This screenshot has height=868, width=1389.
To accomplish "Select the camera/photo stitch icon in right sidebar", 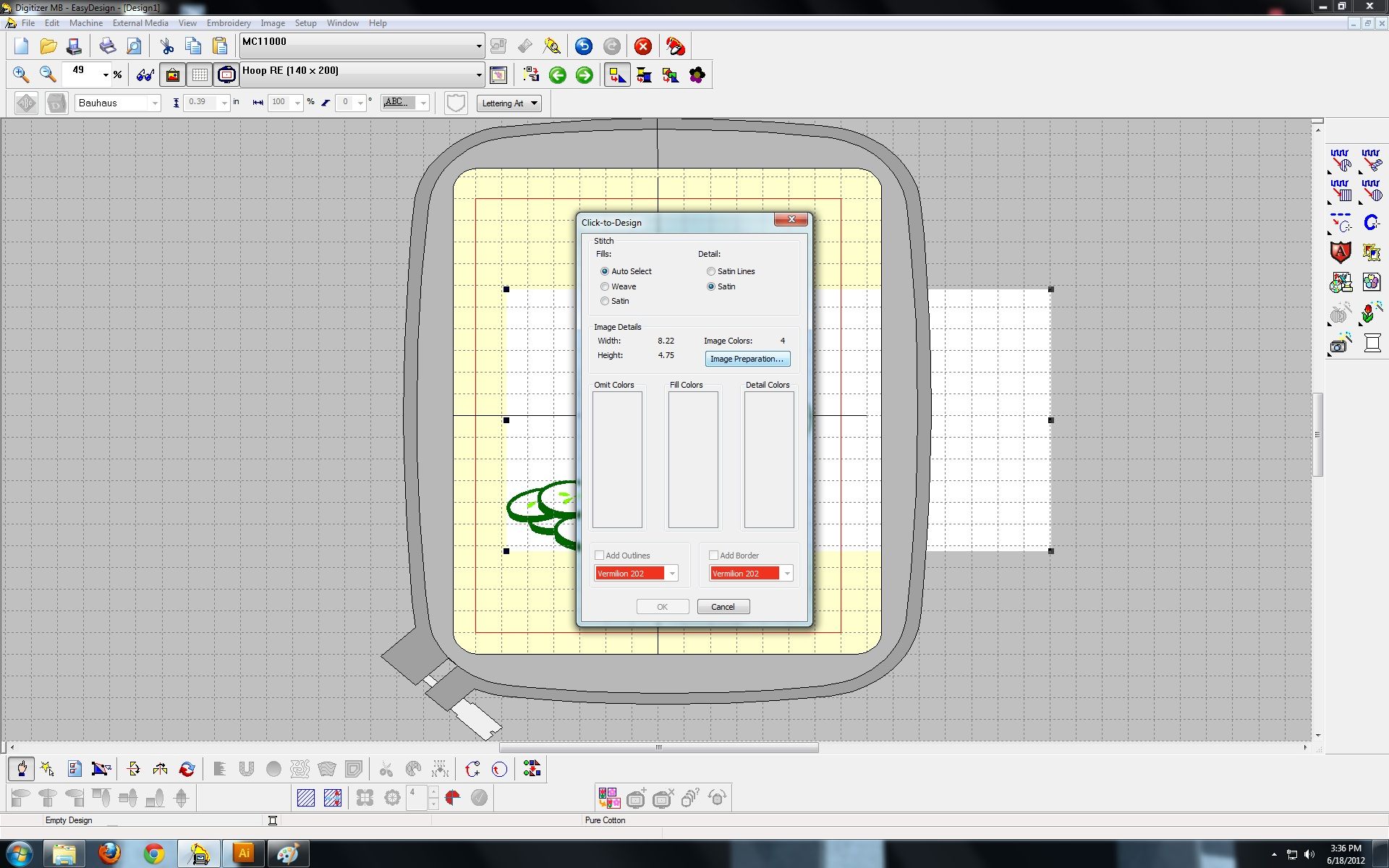I will (x=1341, y=344).
